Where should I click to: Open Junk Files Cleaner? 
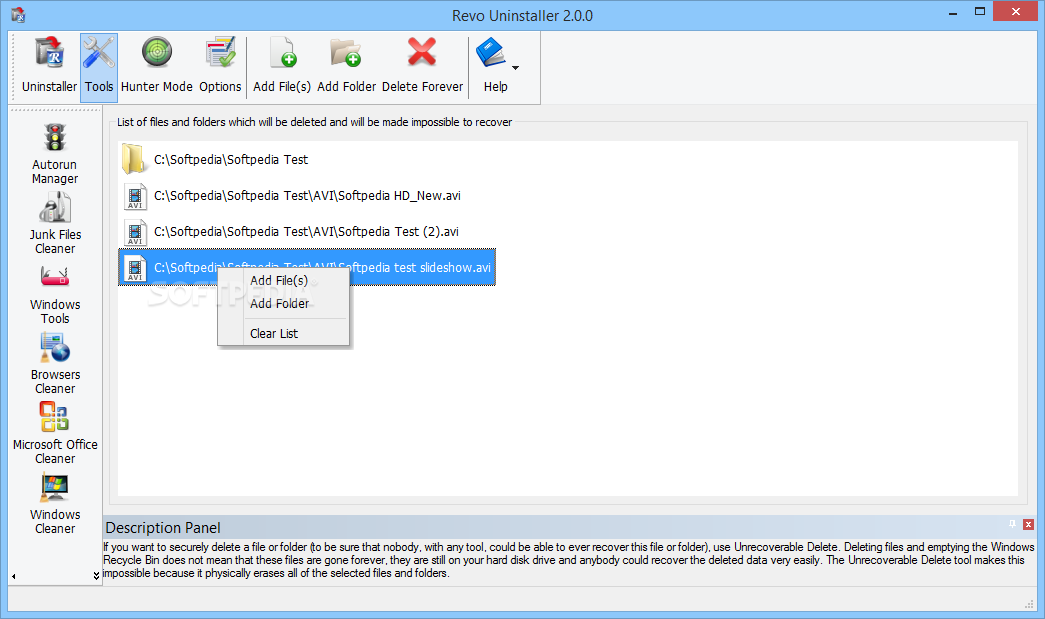click(x=55, y=223)
